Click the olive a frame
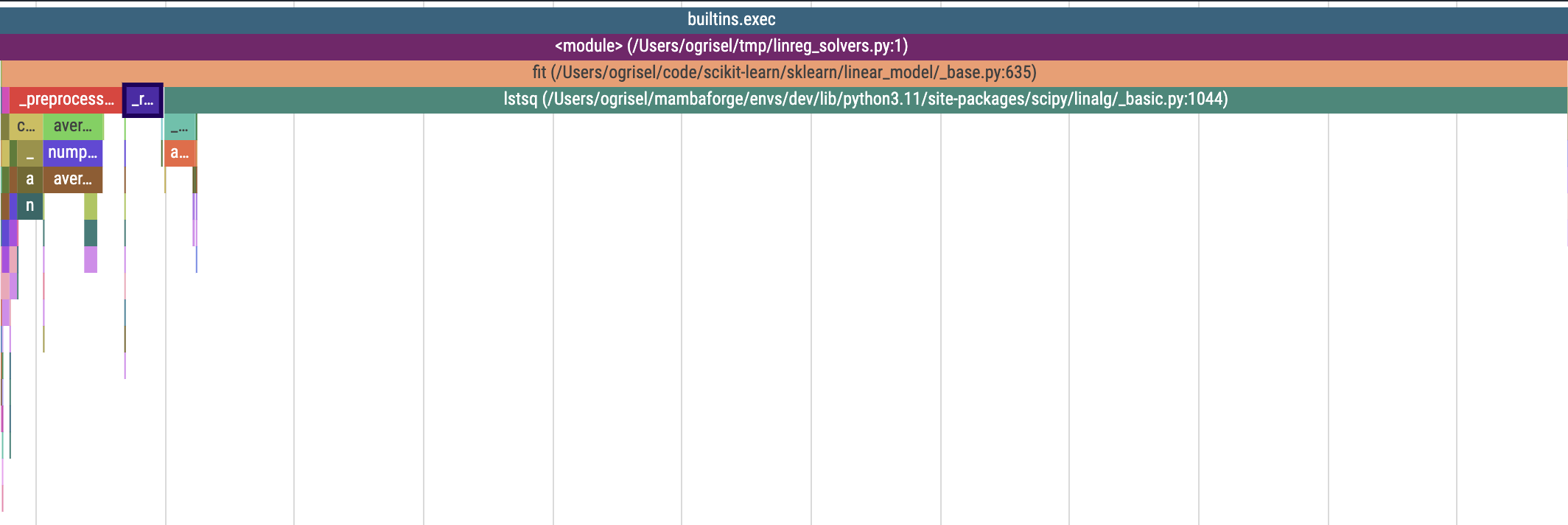Viewport: 1568px width, 525px height. coord(29,179)
